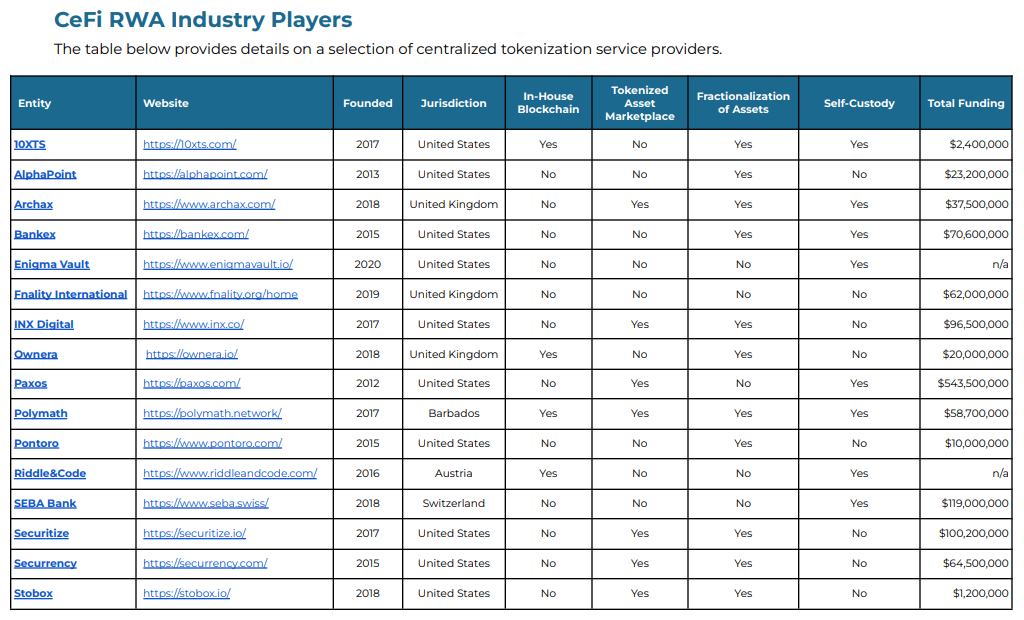Visit the https://10xts.com/ website link
Viewport: 1024px width, 620px height.
click(189, 144)
